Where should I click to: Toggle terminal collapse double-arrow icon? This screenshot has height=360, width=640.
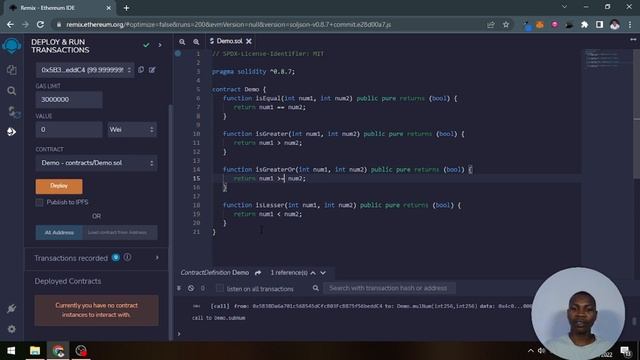pyautogui.click(x=179, y=288)
